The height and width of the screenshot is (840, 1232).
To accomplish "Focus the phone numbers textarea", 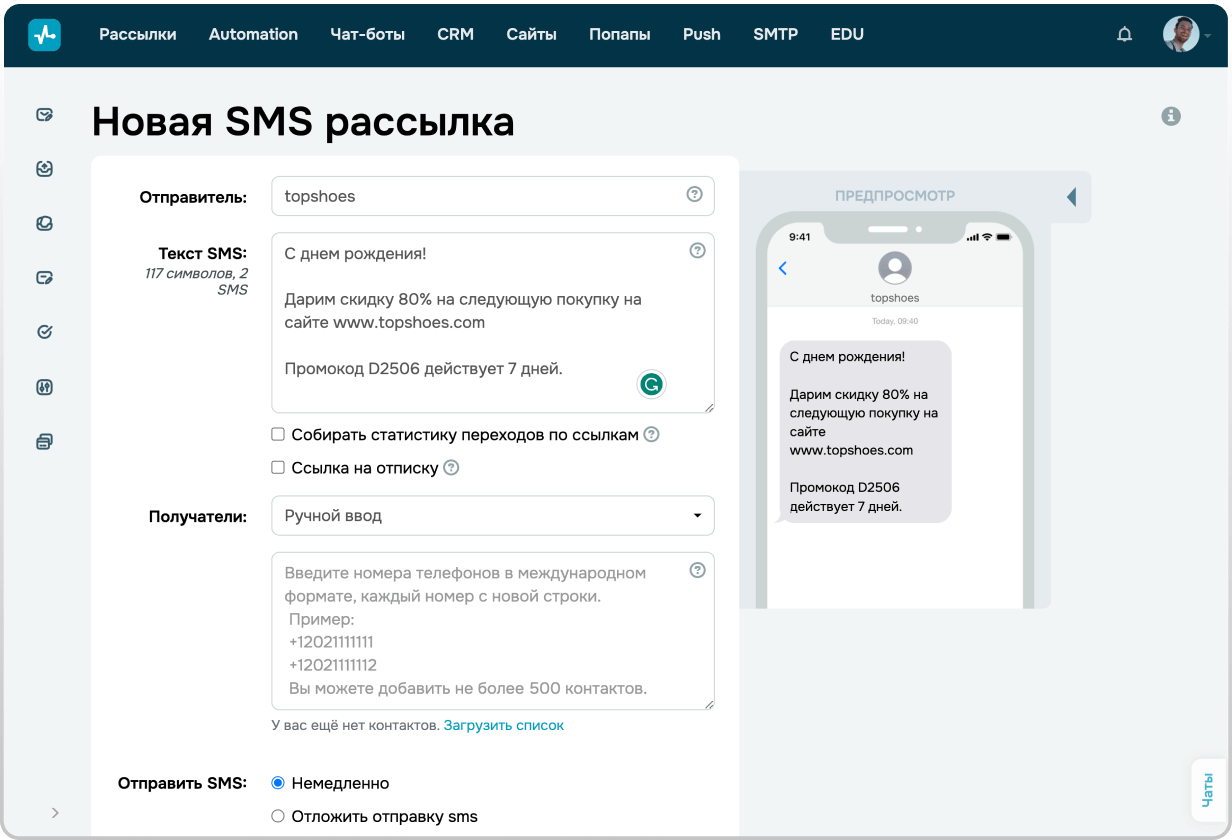I will 493,631.
